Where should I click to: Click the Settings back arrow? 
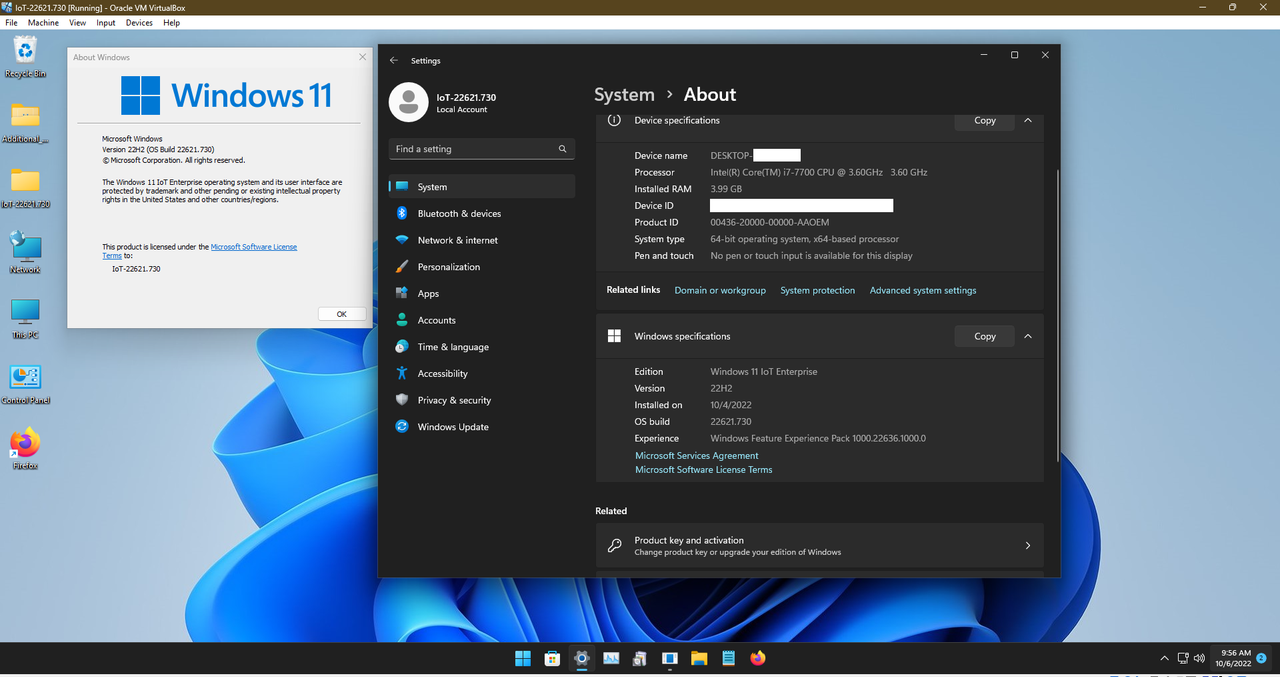pos(394,61)
